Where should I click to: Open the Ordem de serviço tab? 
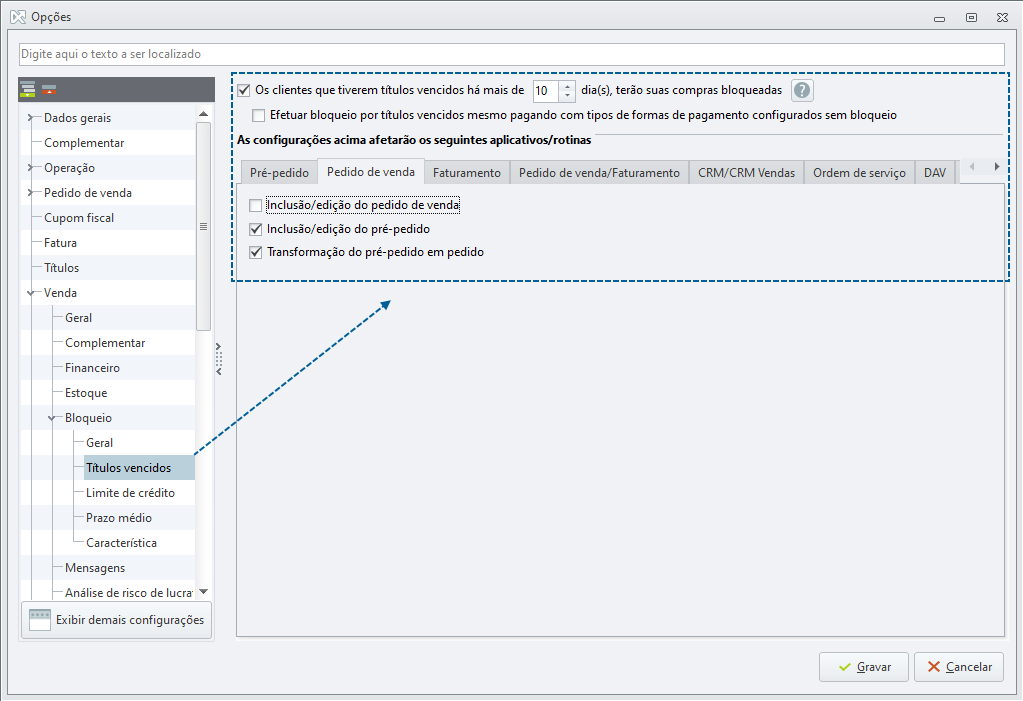(x=859, y=173)
